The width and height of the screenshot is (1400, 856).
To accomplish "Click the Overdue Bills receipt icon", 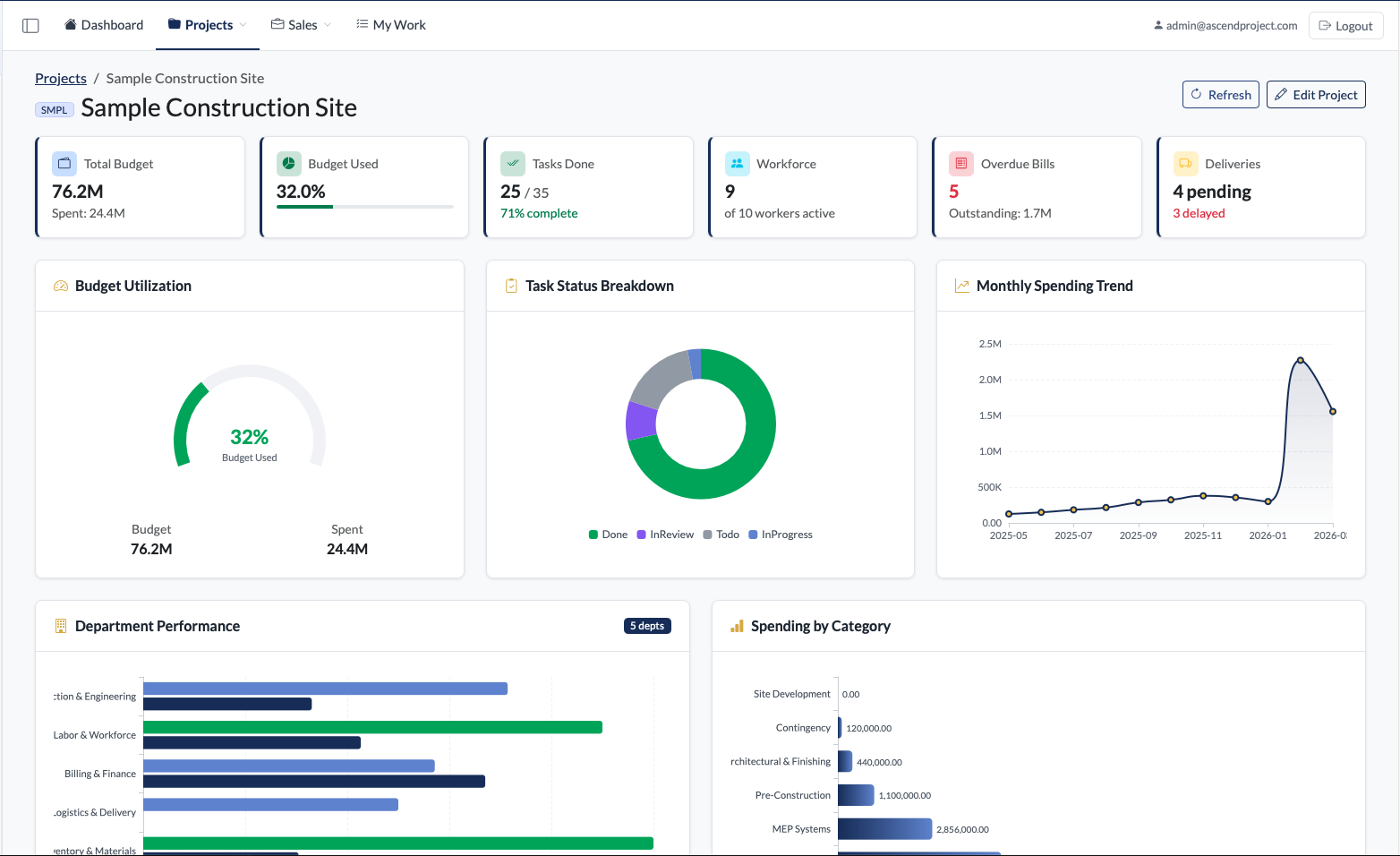I will [961, 163].
